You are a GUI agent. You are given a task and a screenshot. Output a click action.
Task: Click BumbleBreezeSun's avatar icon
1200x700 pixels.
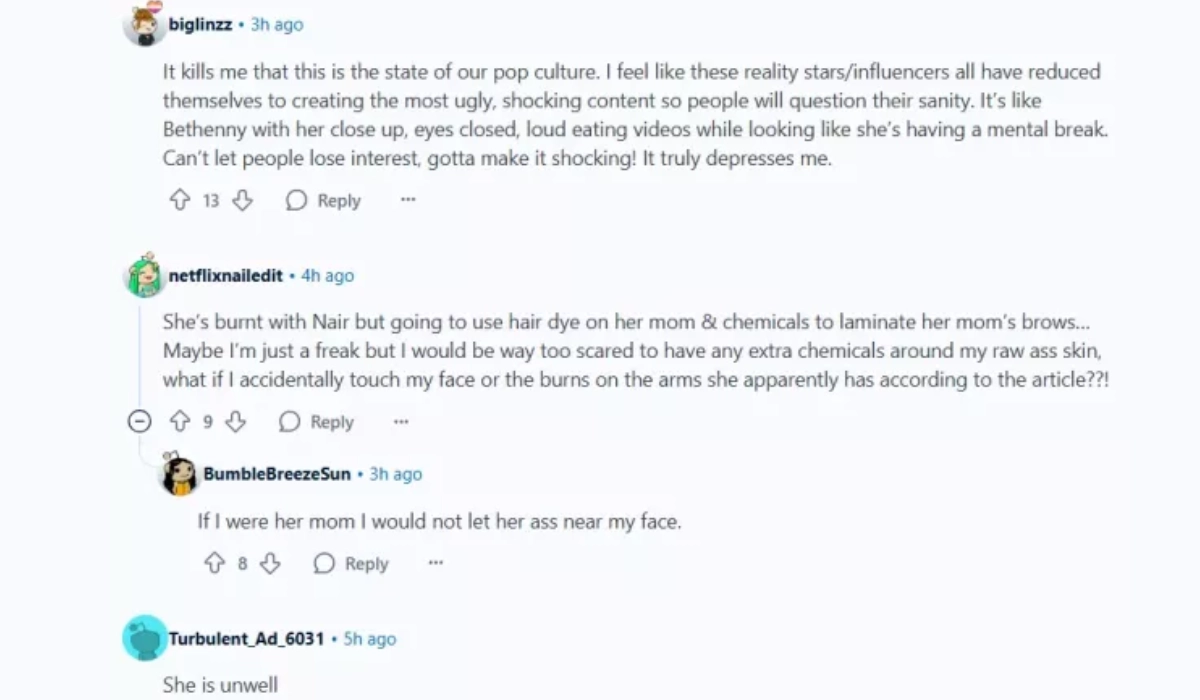click(180, 475)
